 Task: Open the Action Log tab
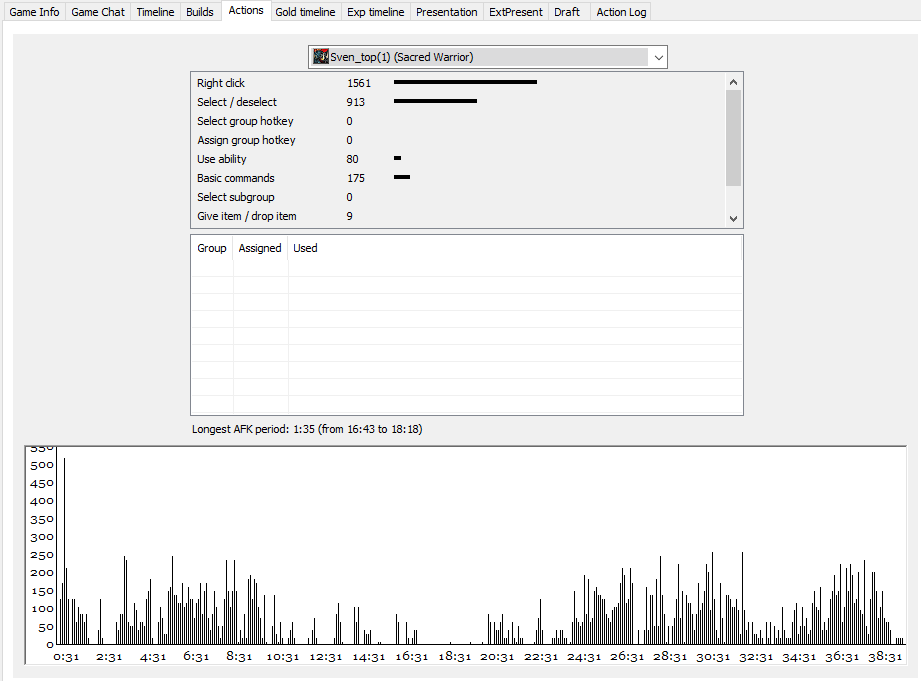(621, 12)
